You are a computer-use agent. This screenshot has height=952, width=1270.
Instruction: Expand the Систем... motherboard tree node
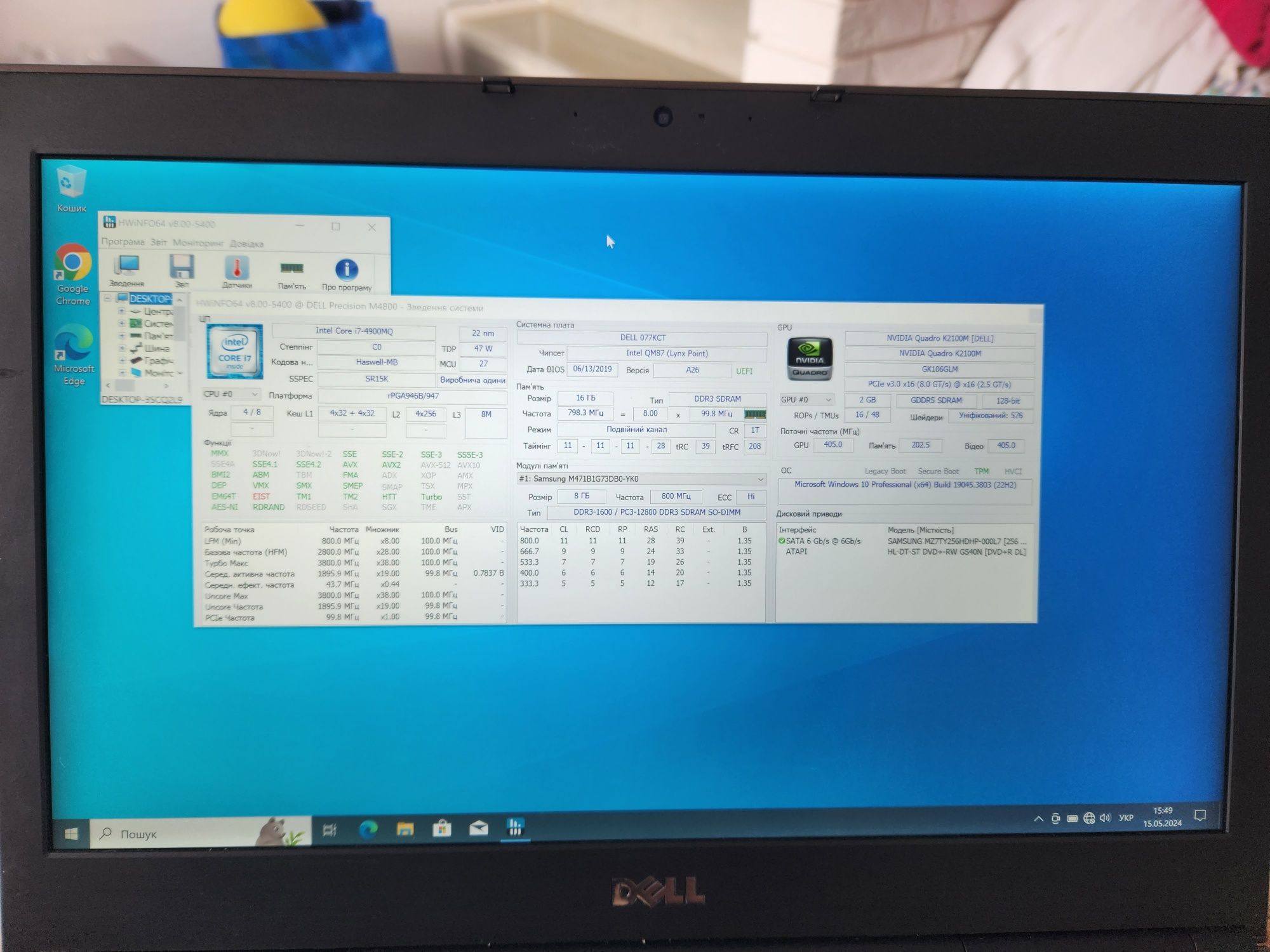(121, 323)
